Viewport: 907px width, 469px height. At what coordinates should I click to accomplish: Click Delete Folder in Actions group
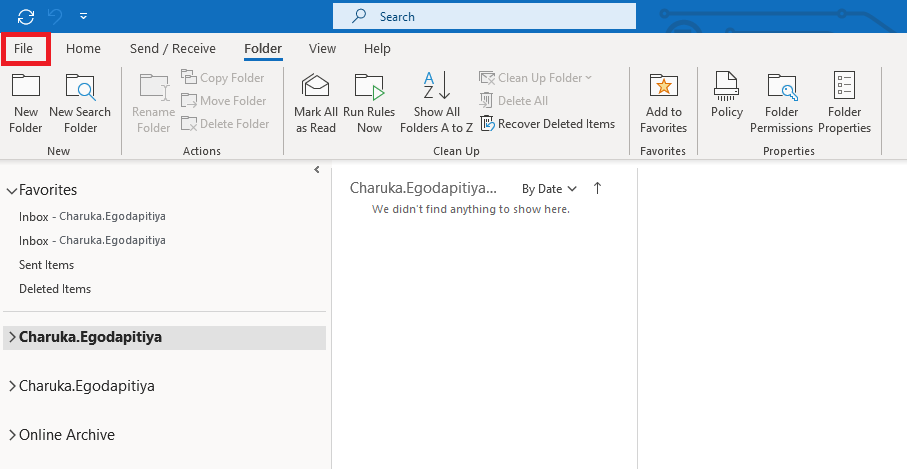pyautogui.click(x=225, y=124)
